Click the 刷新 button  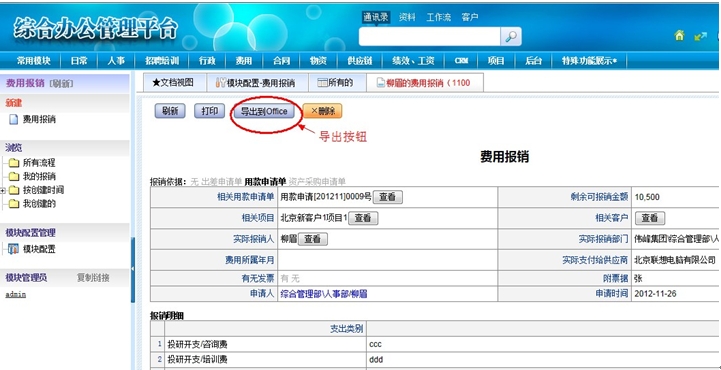click(170, 111)
